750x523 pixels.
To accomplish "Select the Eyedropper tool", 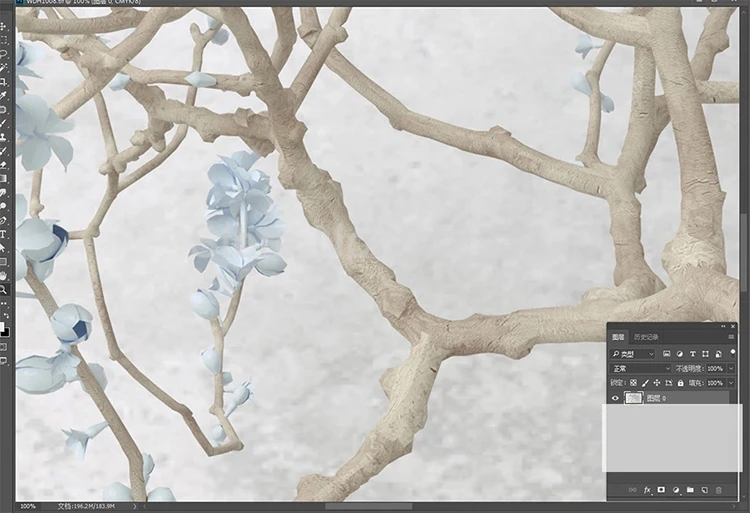I will [3, 96].
